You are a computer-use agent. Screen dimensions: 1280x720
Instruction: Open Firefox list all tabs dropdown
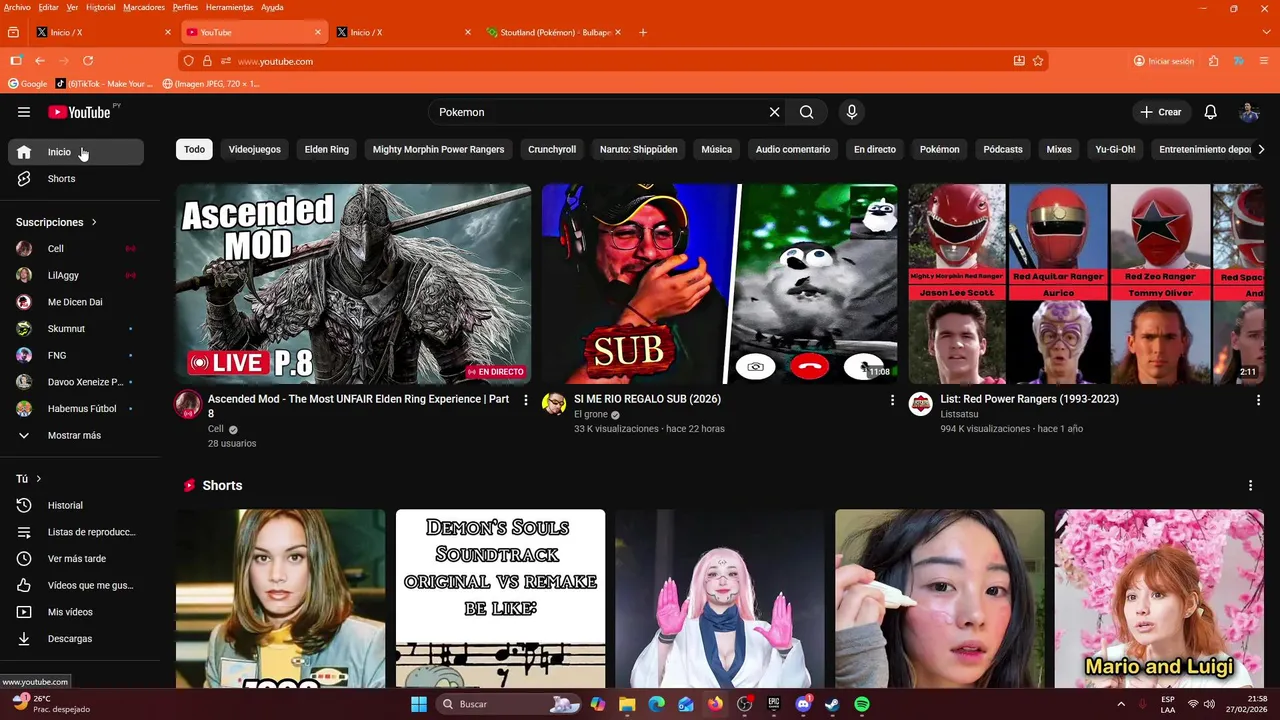(x=1266, y=32)
